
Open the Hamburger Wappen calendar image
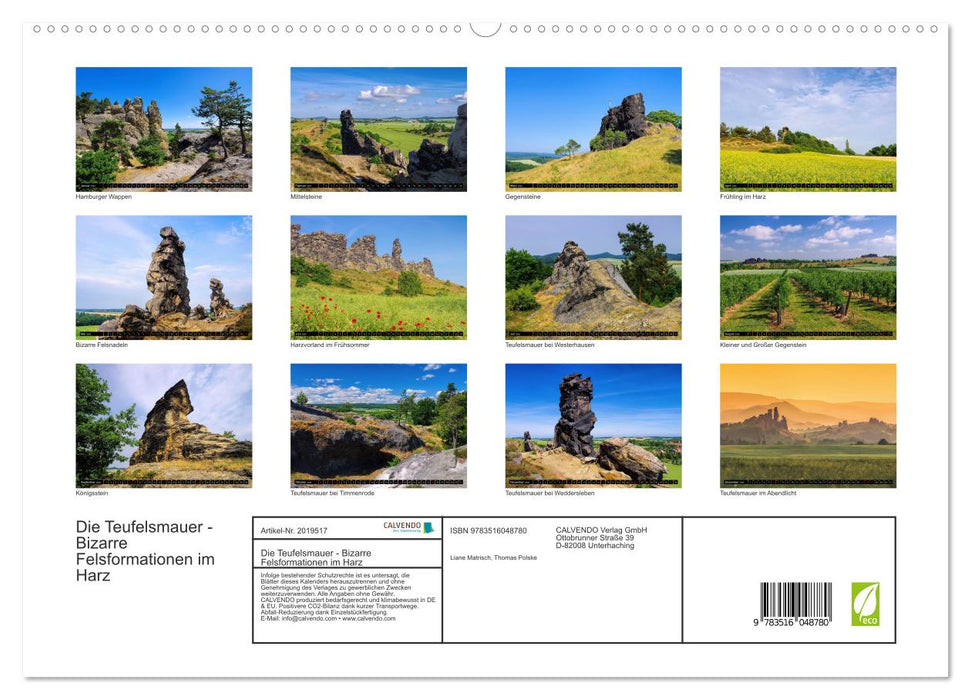pos(163,128)
